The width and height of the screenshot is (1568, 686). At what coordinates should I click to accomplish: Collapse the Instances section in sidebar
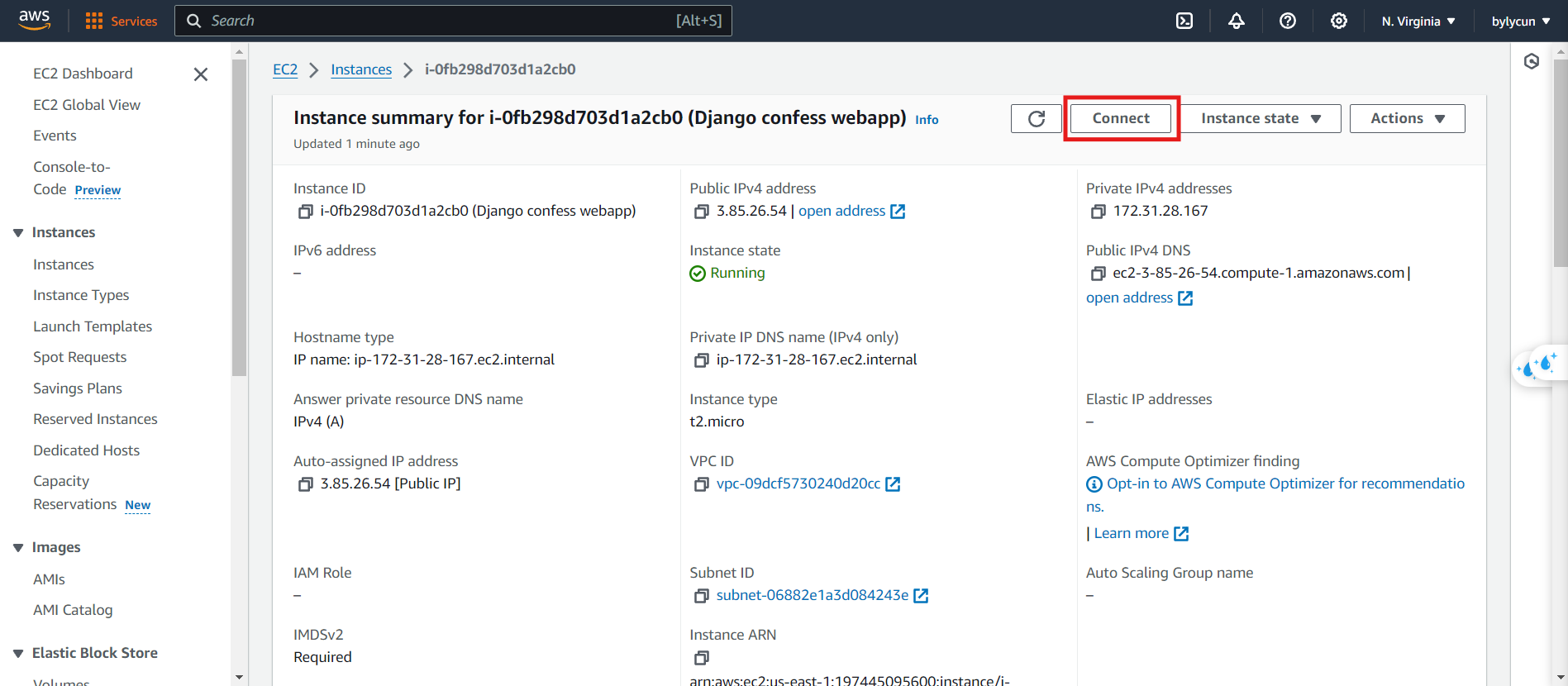pyautogui.click(x=18, y=233)
